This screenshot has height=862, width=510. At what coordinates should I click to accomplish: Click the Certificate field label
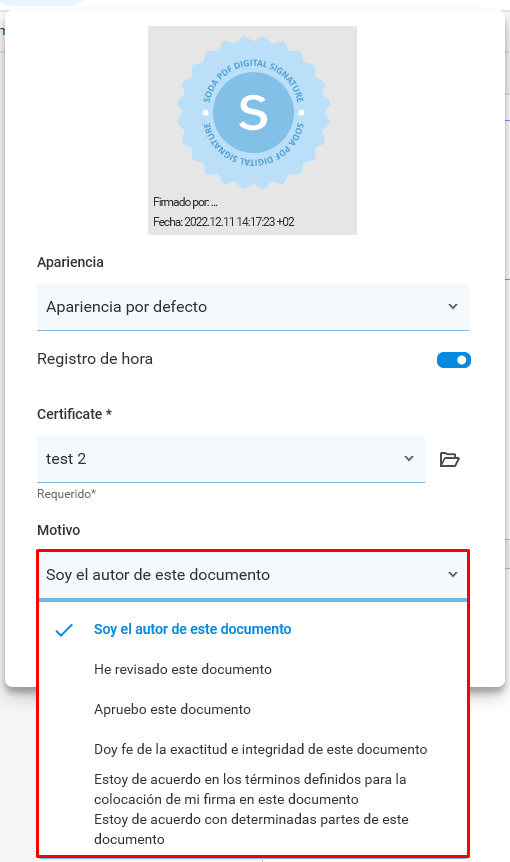click(x=74, y=414)
